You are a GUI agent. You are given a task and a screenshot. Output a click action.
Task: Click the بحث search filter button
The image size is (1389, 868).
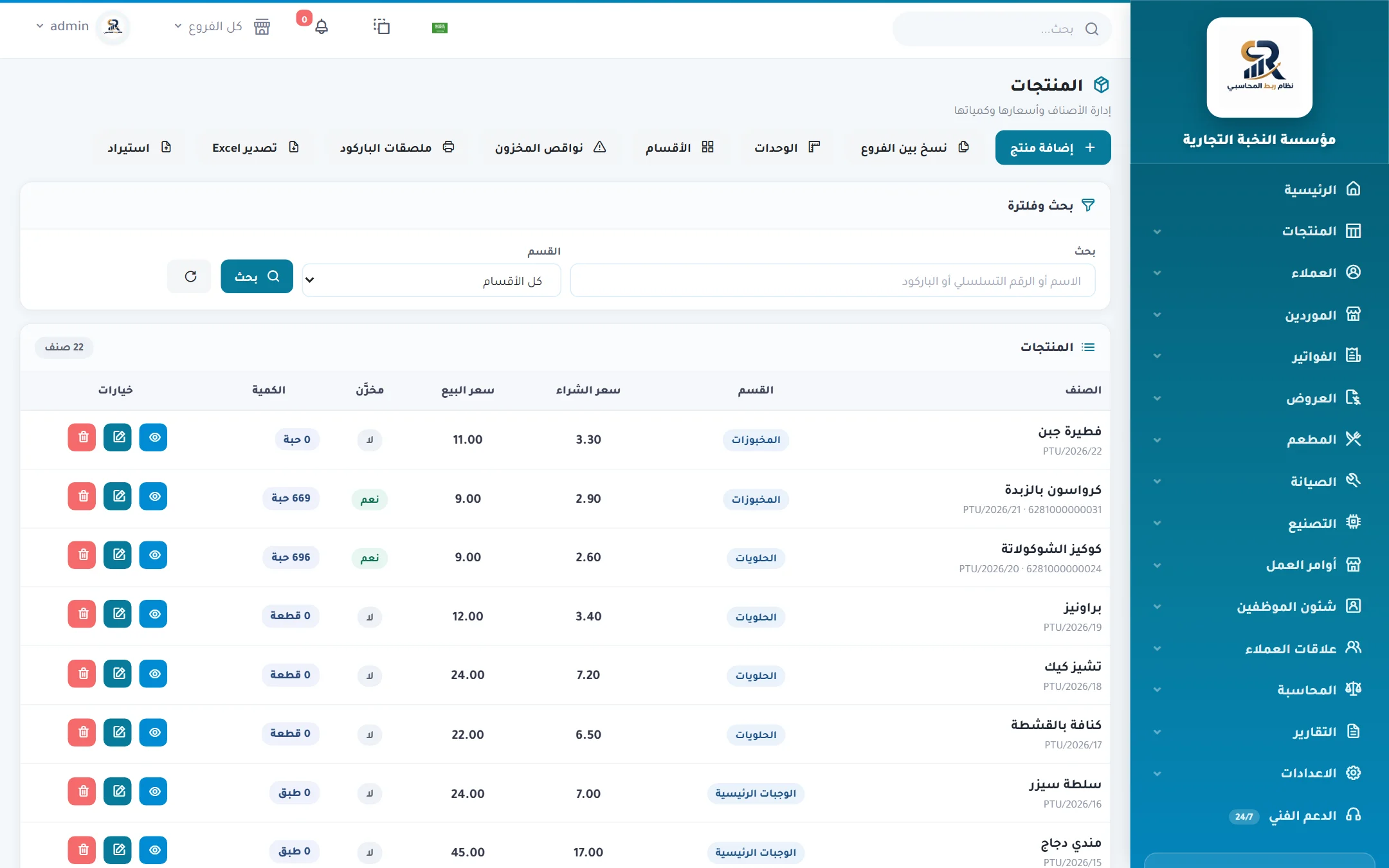pos(257,276)
